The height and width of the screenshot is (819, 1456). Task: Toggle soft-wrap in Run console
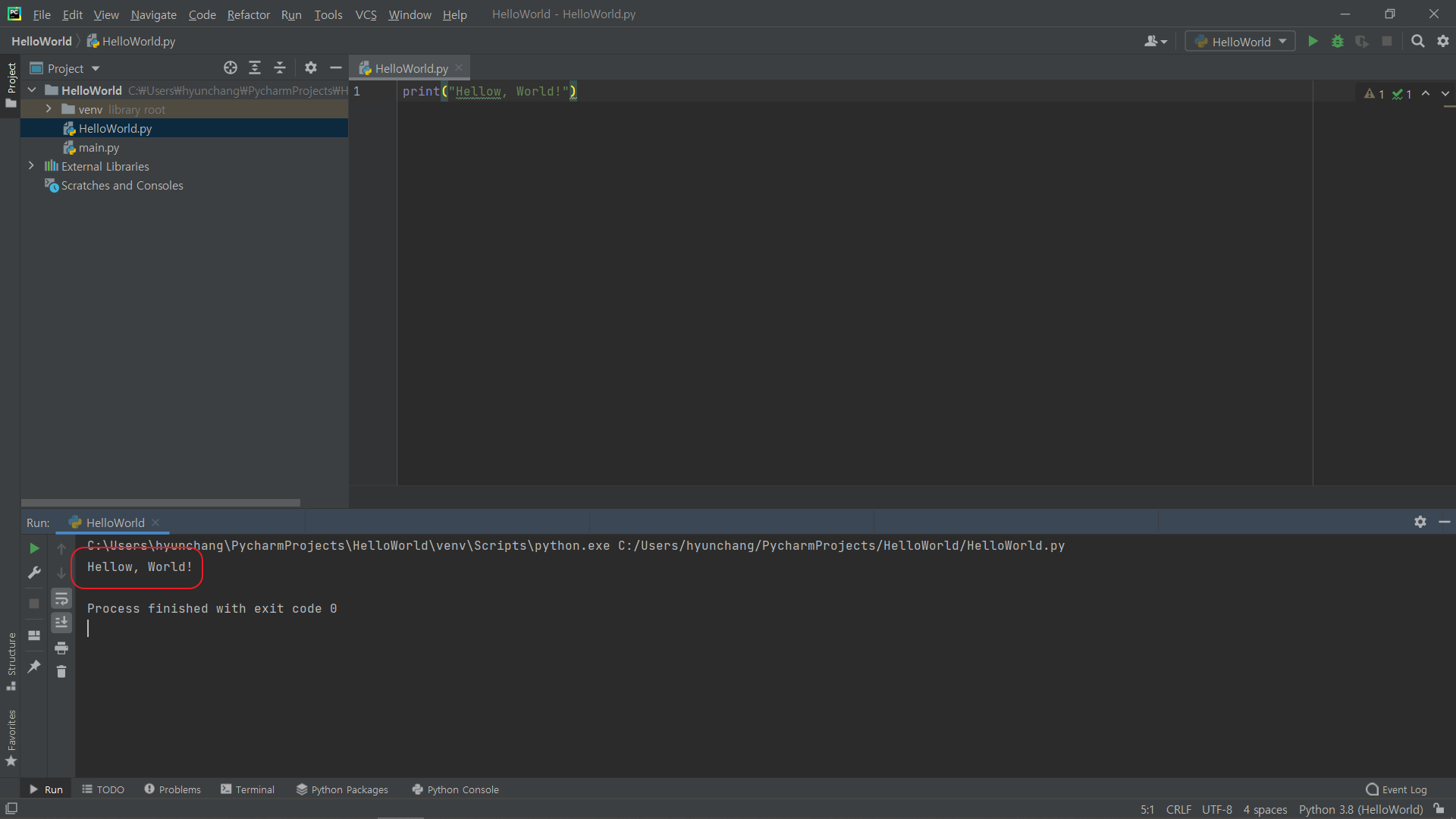coord(61,599)
